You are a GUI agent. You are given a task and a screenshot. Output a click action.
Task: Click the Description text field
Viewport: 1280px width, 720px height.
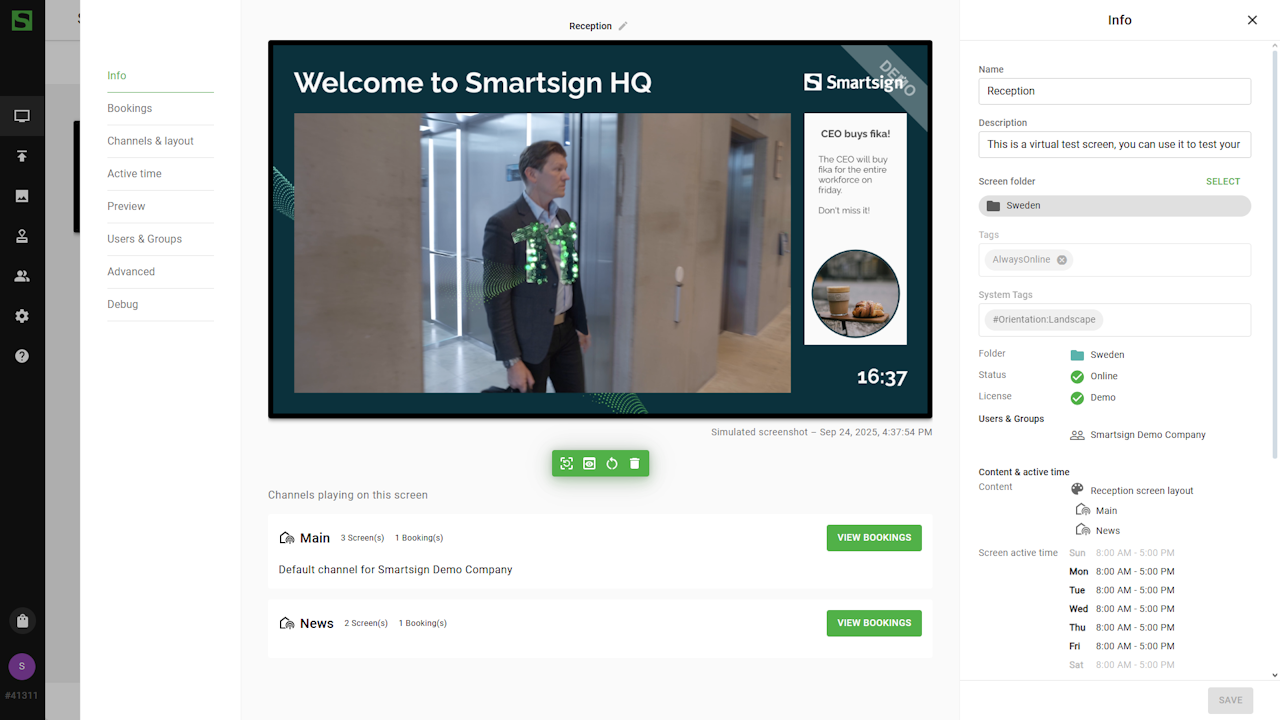(1114, 144)
